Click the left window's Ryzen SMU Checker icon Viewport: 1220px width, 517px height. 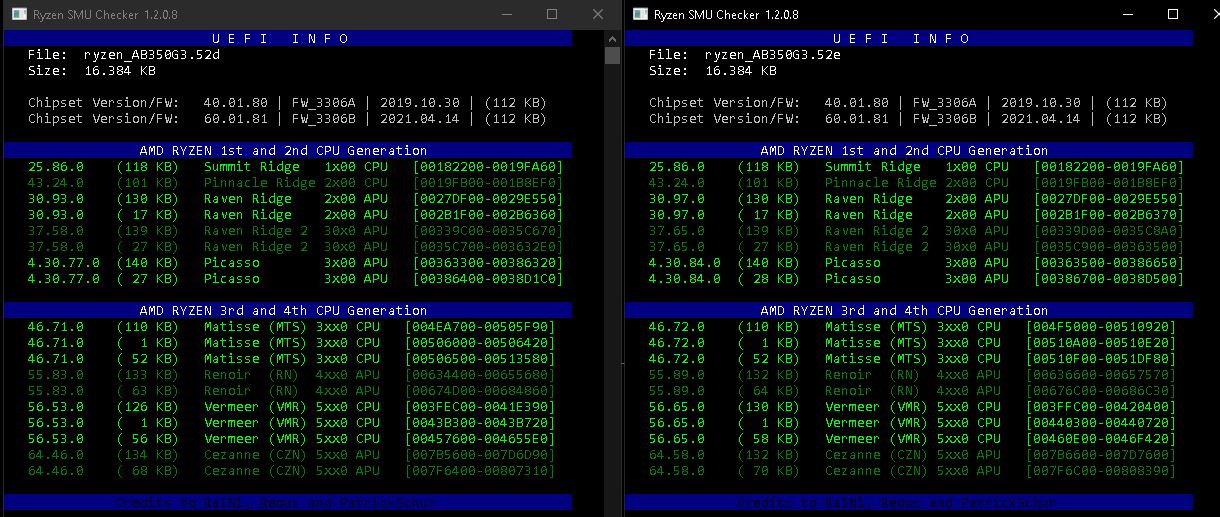(x=19, y=15)
